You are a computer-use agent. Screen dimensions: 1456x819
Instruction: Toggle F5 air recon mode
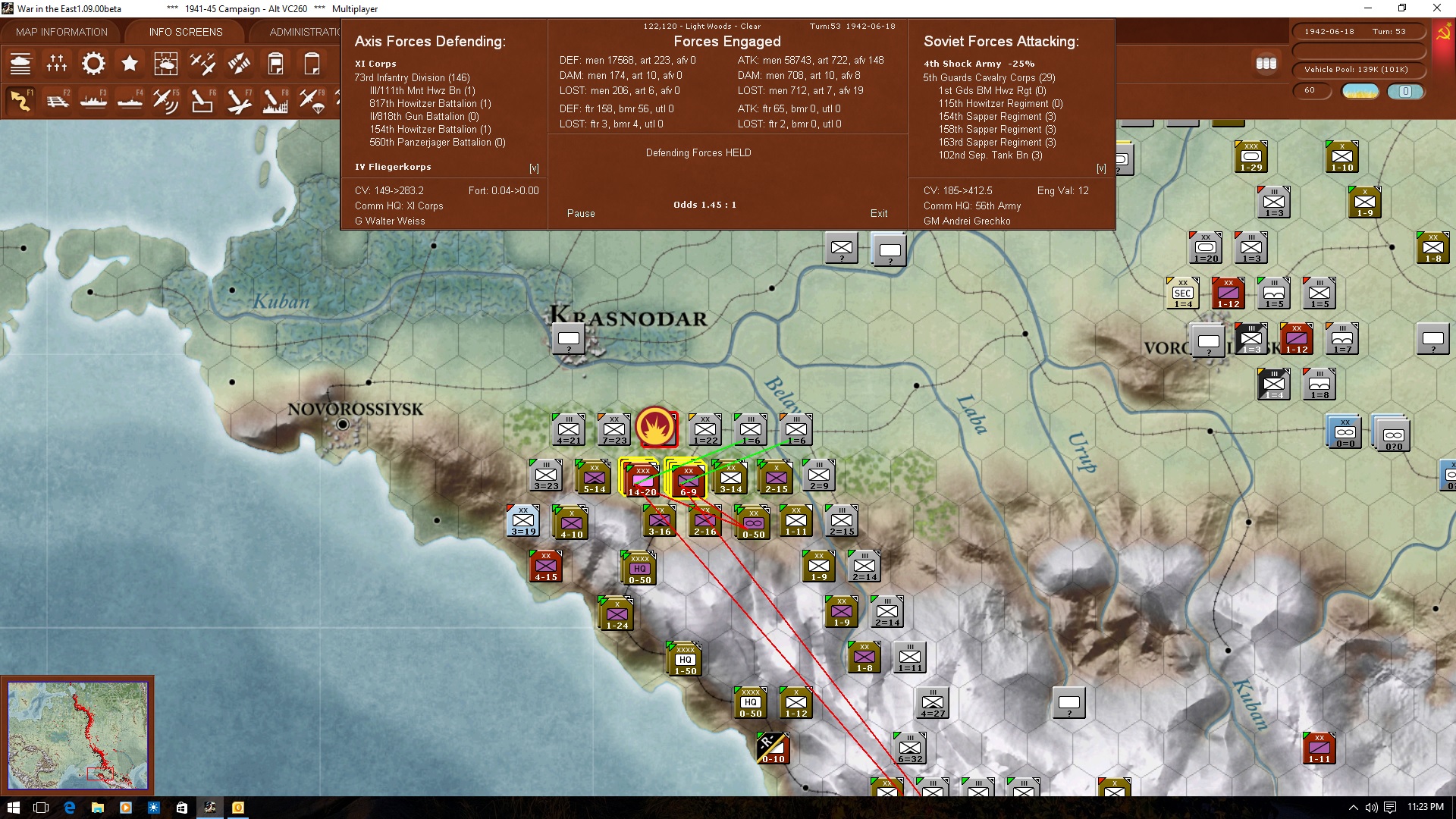[166, 100]
